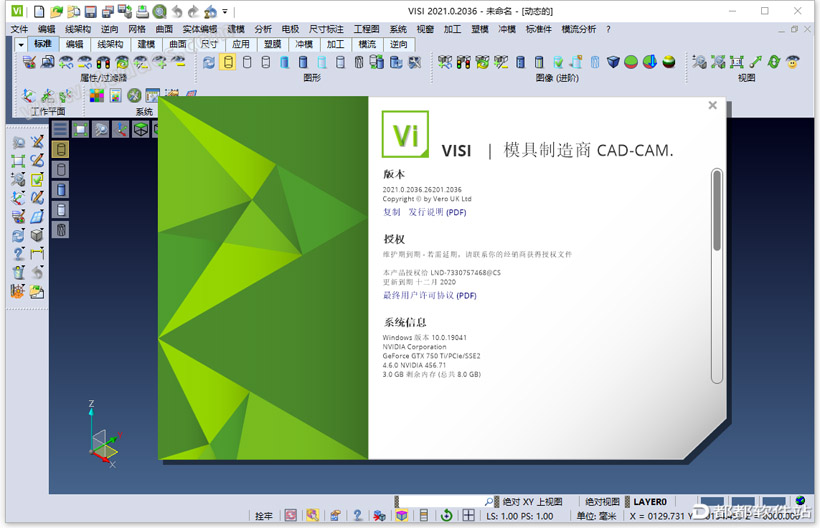Open the 最终用户许可协议 (PDF) link

point(430,295)
